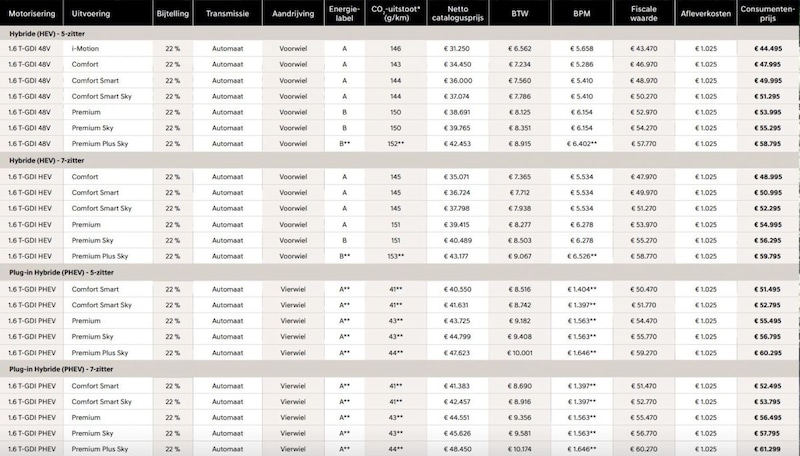Screen dimensions: 800x456
Task: Click the Aandrijving column header
Action: click(x=293, y=17)
